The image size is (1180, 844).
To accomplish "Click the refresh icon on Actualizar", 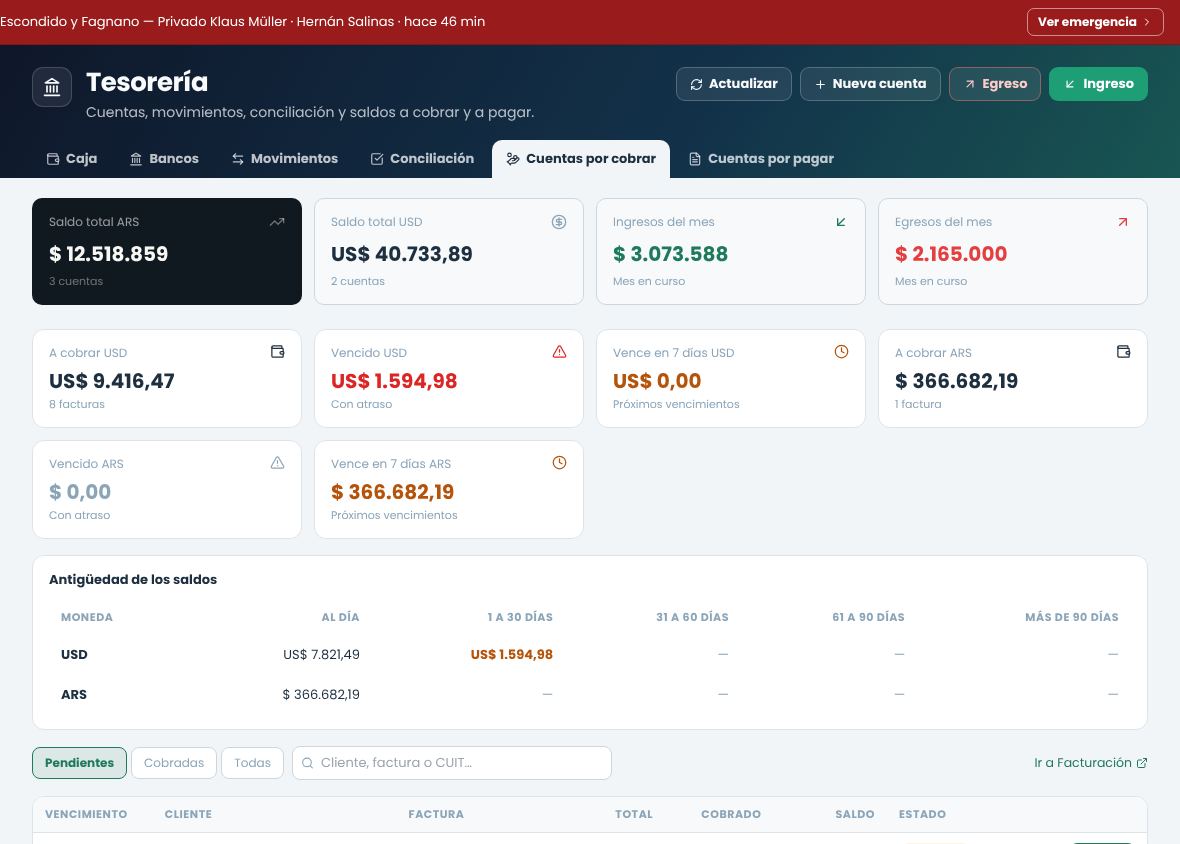I will click(696, 84).
